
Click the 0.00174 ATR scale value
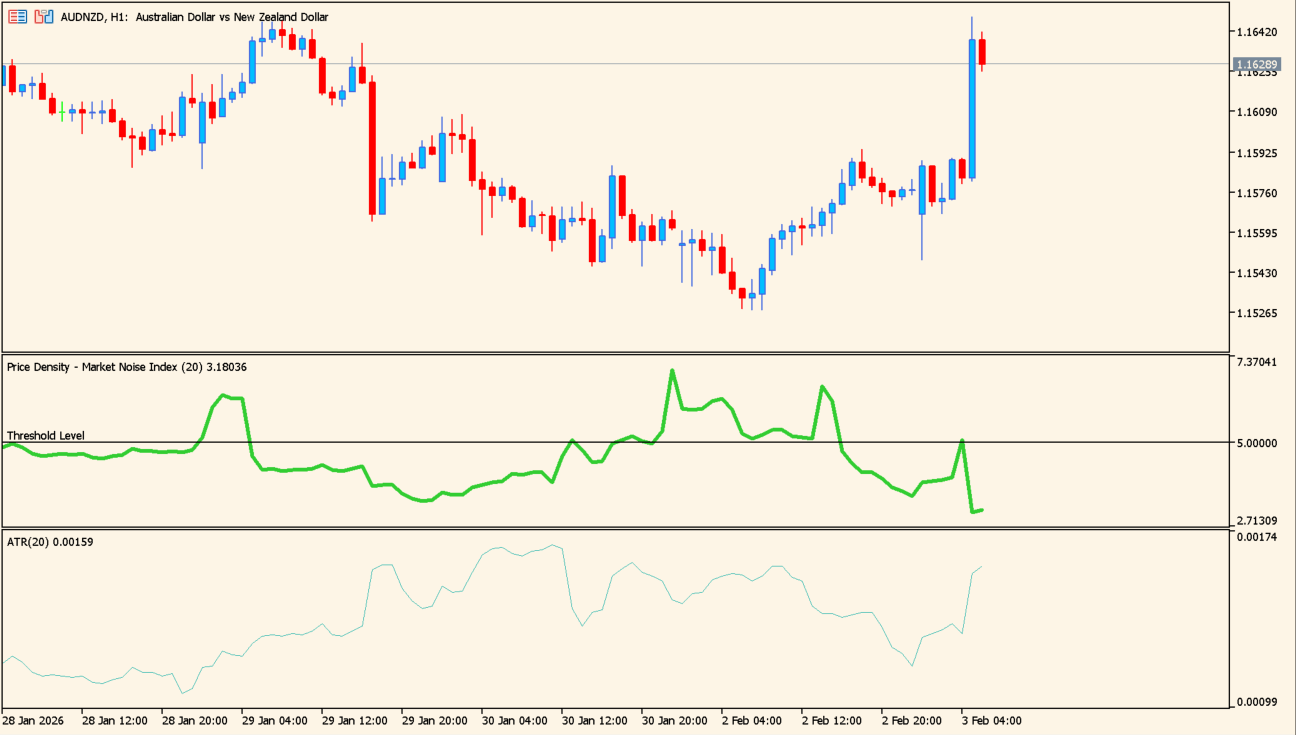tap(1256, 538)
